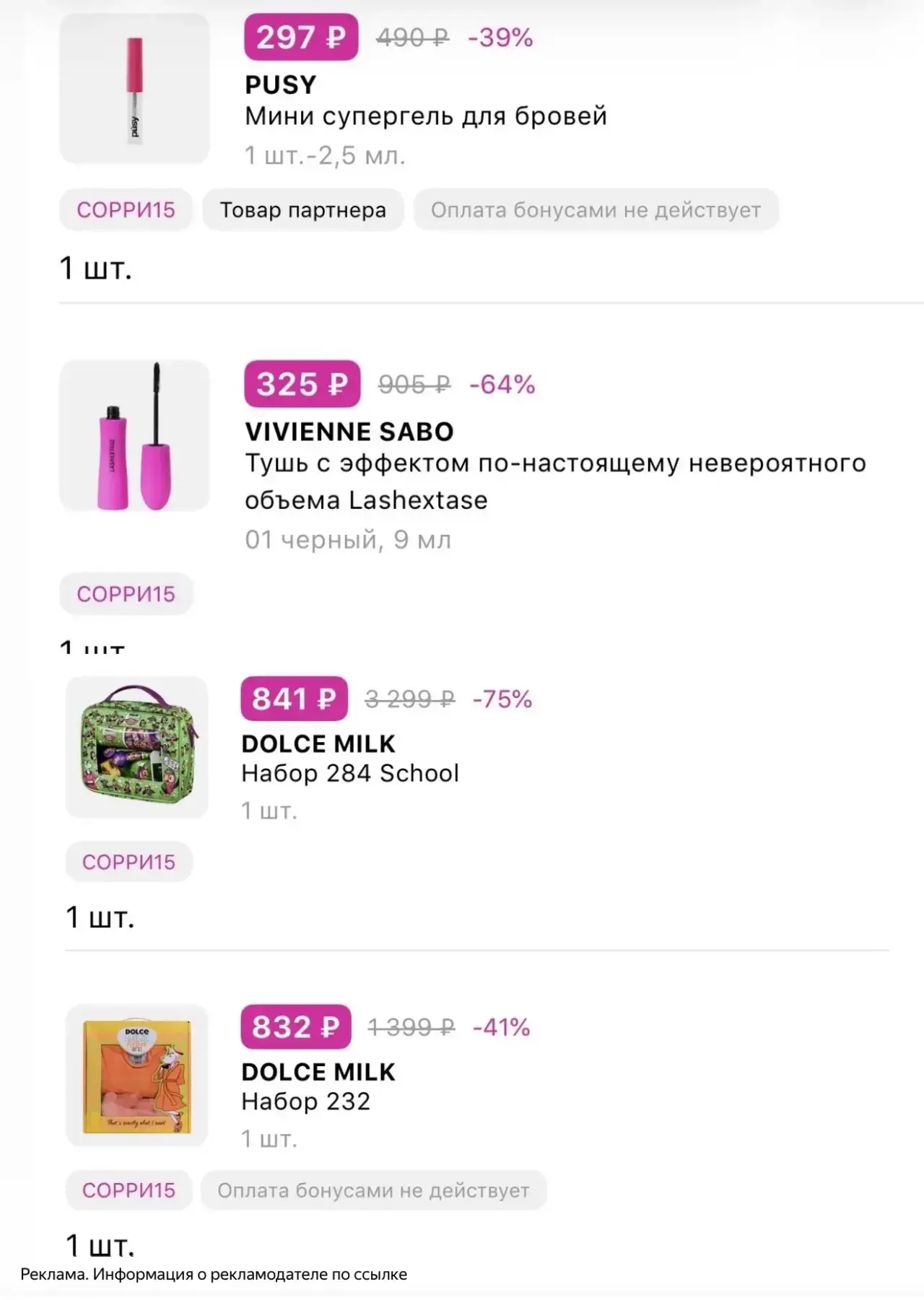The image size is (924, 1300).
Task: Open the "Мини супергель для бровей" product title
Action: tap(426, 116)
